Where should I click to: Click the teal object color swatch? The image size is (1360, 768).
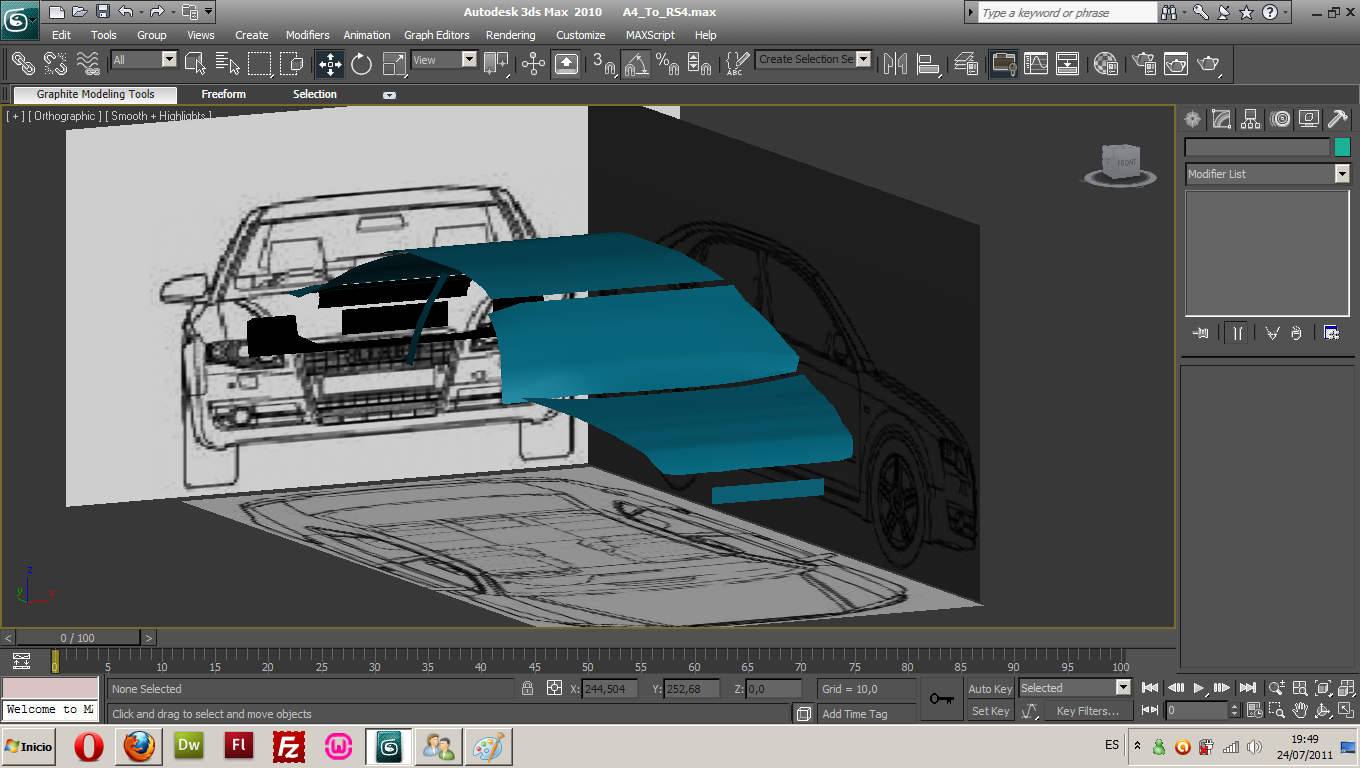click(x=1342, y=147)
